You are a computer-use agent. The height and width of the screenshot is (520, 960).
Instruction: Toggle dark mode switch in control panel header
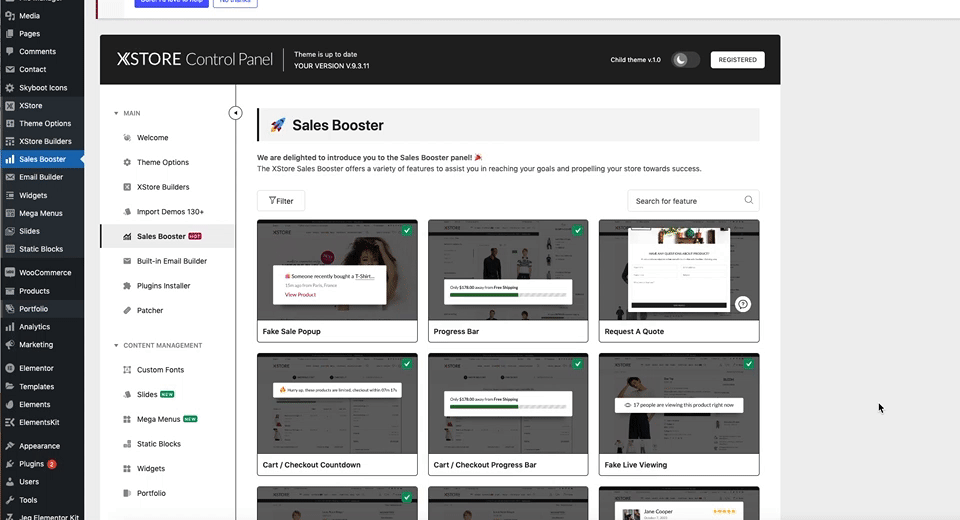pos(685,60)
